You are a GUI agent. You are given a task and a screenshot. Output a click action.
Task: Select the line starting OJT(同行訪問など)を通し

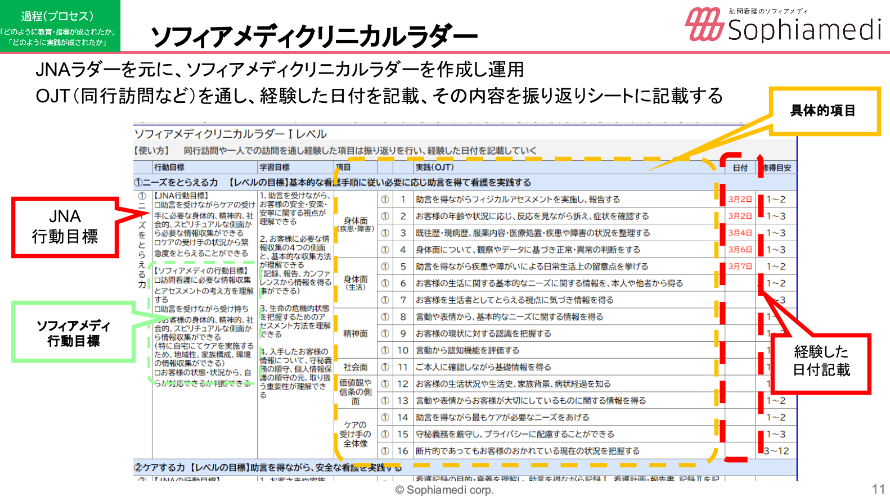coord(379,95)
